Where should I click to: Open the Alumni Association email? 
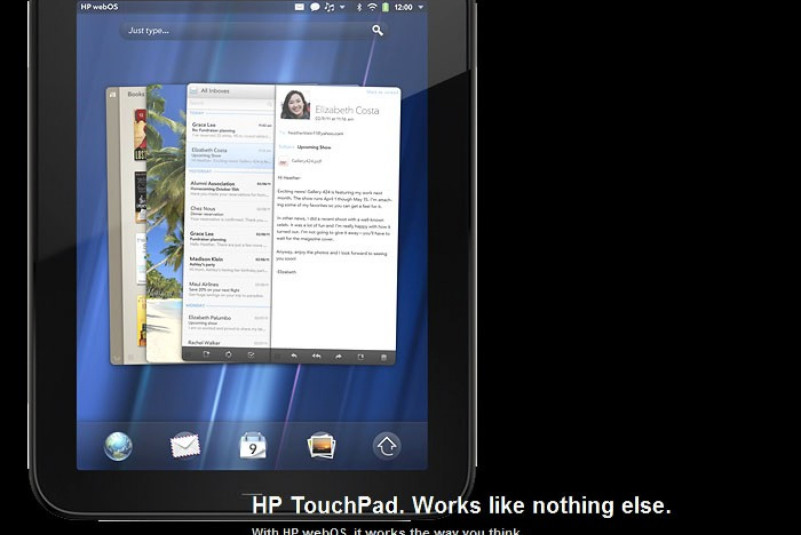(x=229, y=188)
